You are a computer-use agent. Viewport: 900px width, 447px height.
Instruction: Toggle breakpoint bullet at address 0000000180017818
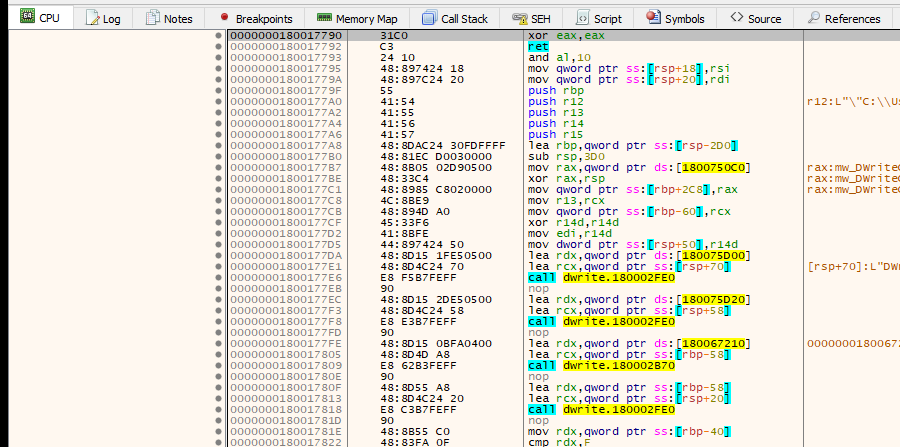(x=218, y=410)
